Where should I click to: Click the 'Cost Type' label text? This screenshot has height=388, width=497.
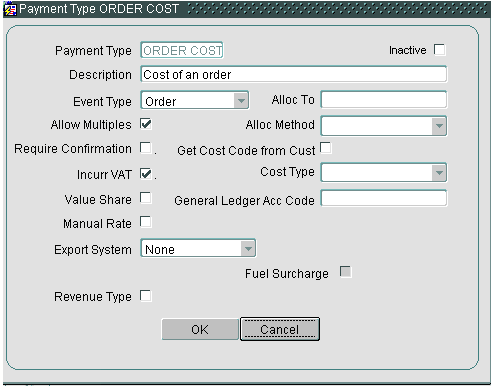[x=287, y=172]
